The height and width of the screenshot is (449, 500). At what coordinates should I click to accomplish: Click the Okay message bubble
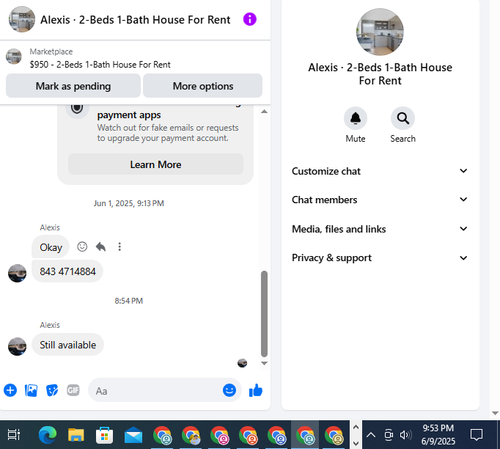(50, 247)
